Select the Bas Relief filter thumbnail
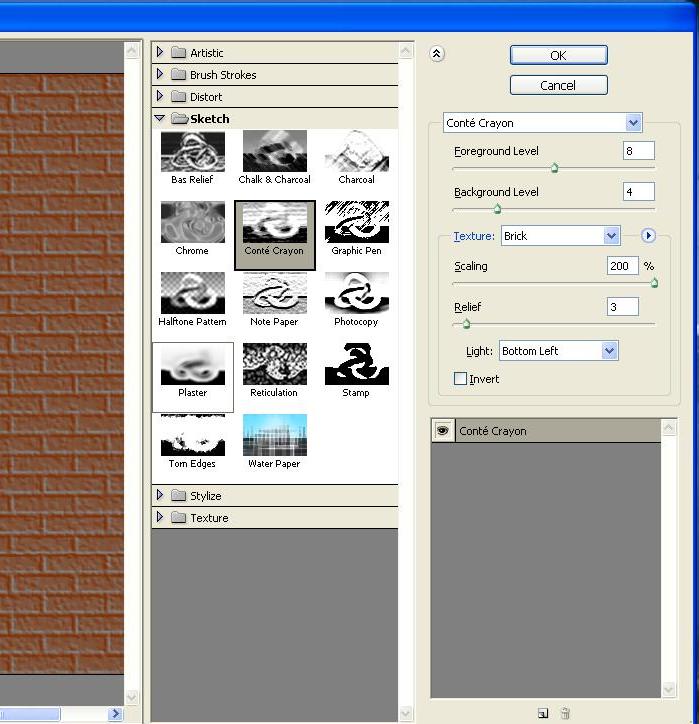699x724 pixels. tap(193, 152)
